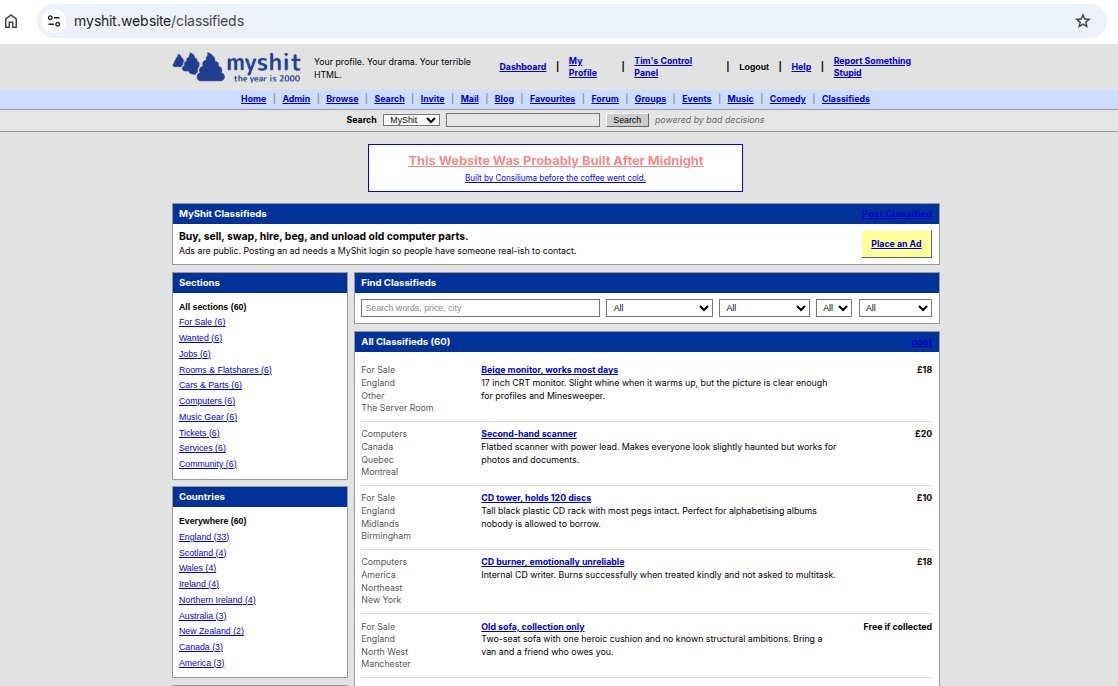Open Favourites in the nav bar
This screenshot has width=1118, height=686.
(553, 99)
